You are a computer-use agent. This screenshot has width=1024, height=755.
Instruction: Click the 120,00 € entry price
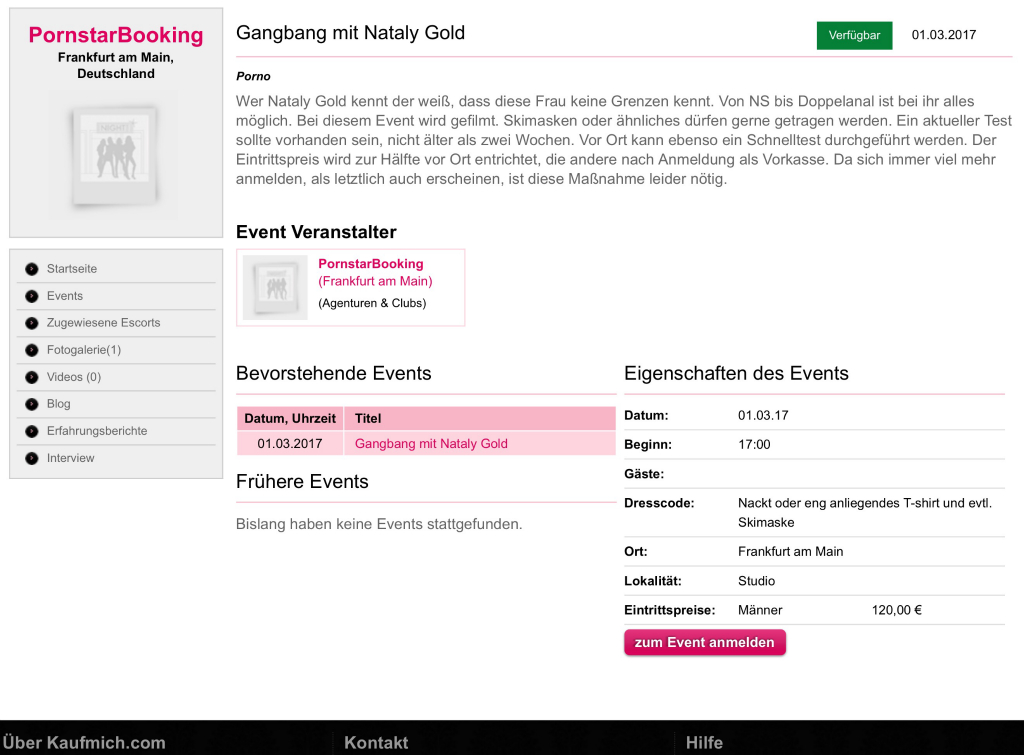click(x=897, y=610)
